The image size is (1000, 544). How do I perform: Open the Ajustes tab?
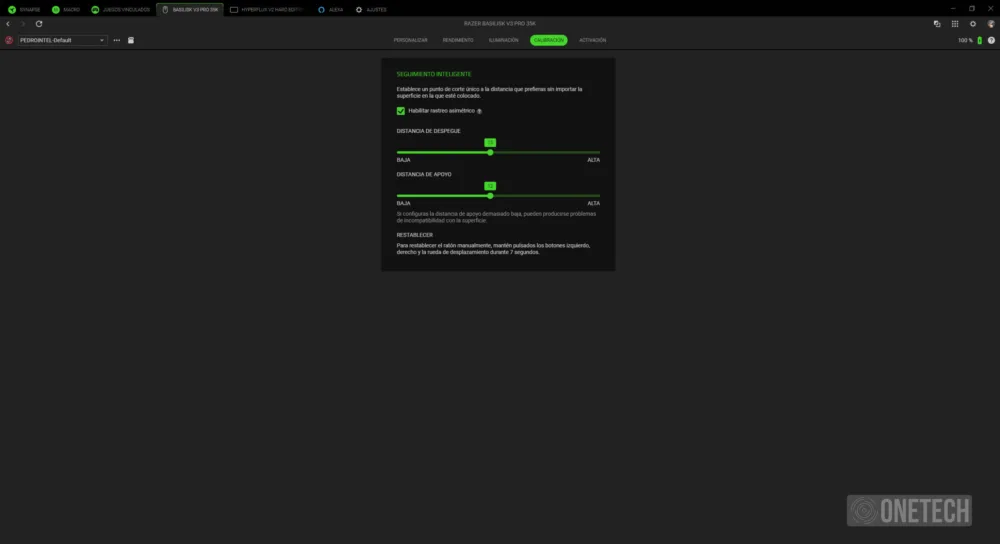pos(371,10)
